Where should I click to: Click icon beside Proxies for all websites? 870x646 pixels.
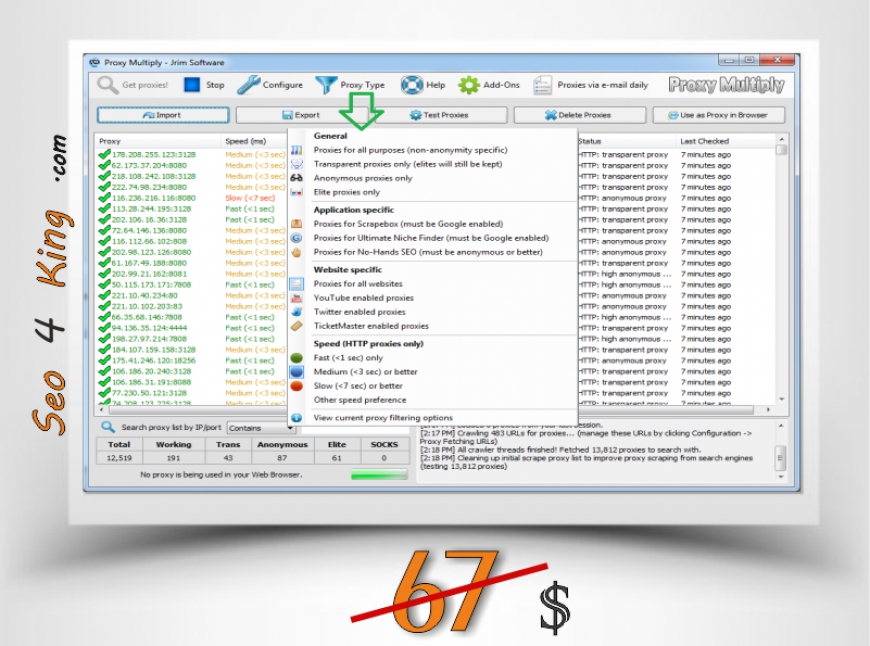tap(297, 284)
